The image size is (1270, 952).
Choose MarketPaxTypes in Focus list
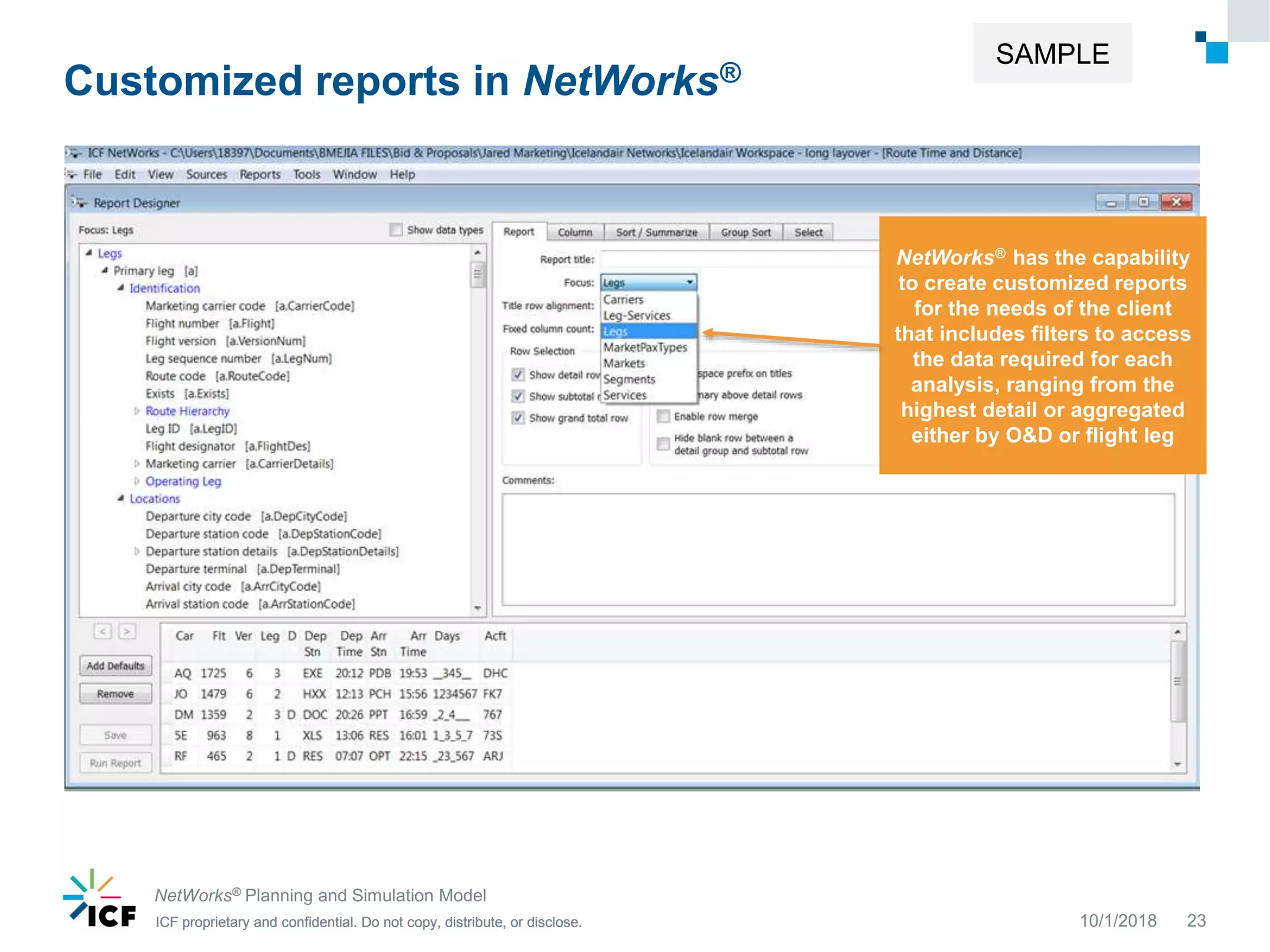[x=649, y=348]
